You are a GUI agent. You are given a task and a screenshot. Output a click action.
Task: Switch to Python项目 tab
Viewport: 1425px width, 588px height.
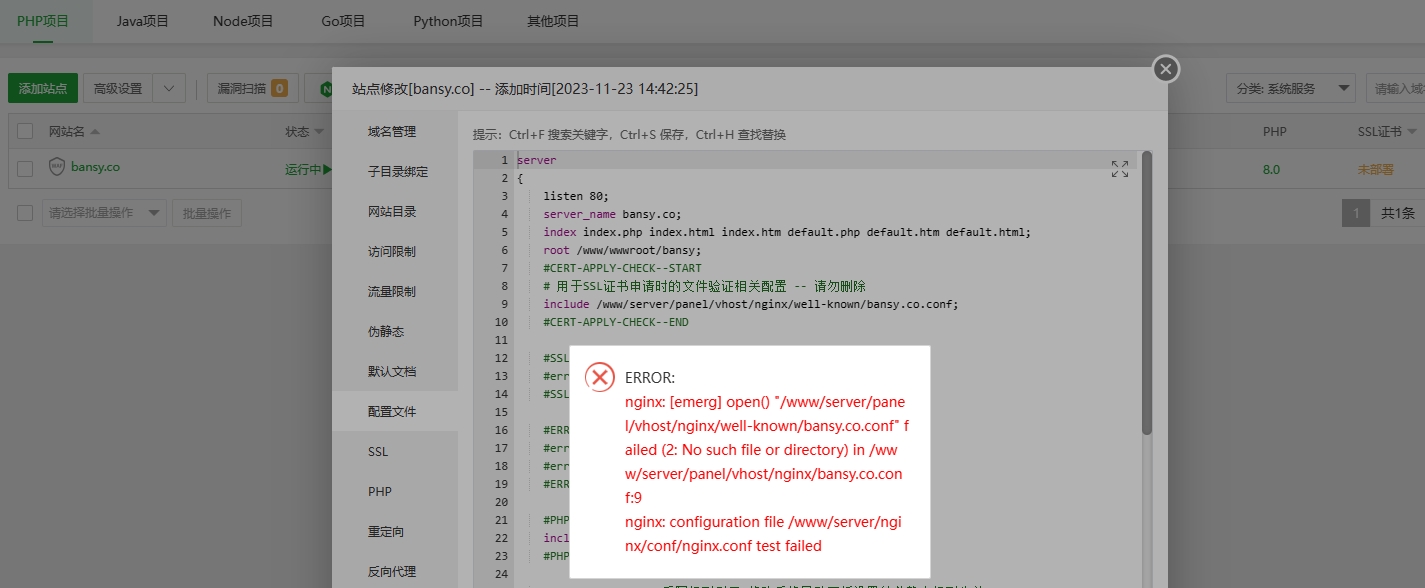tap(448, 21)
